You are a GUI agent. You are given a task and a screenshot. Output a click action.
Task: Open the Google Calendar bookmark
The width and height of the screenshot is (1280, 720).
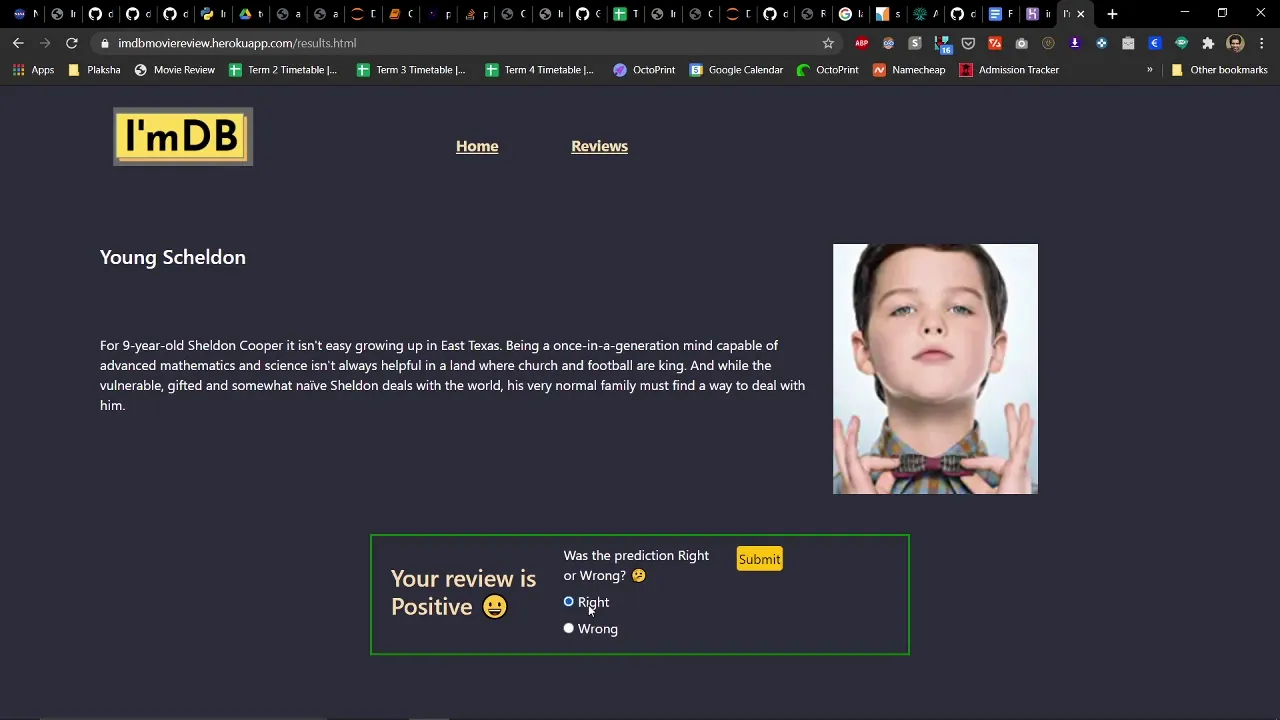736,70
